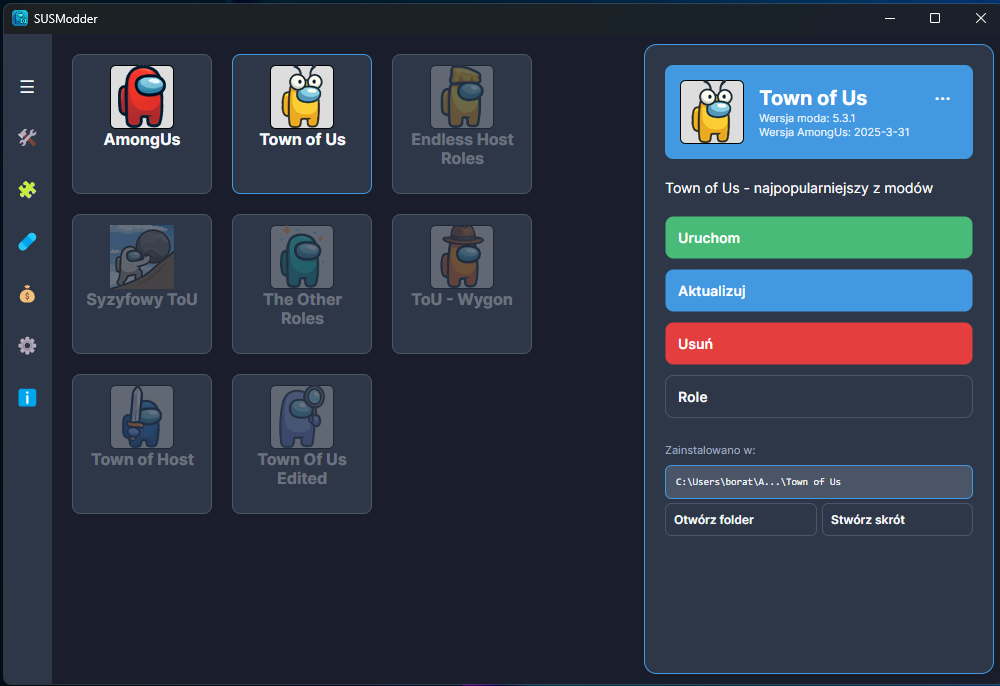Image resolution: width=1000 pixels, height=686 pixels.
Task: Click the install path field
Action: (x=818, y=482)
